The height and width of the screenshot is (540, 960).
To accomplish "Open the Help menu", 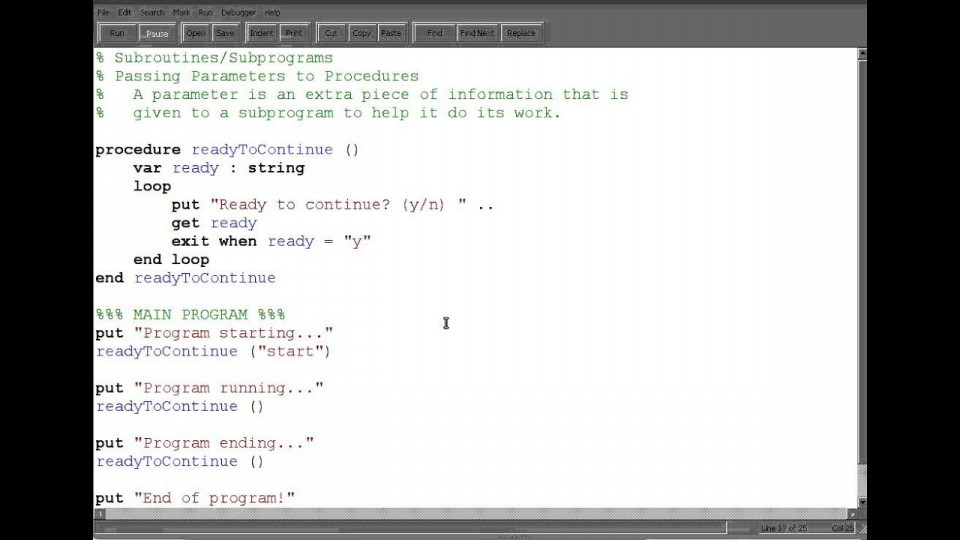I will (x=272, y=12).
